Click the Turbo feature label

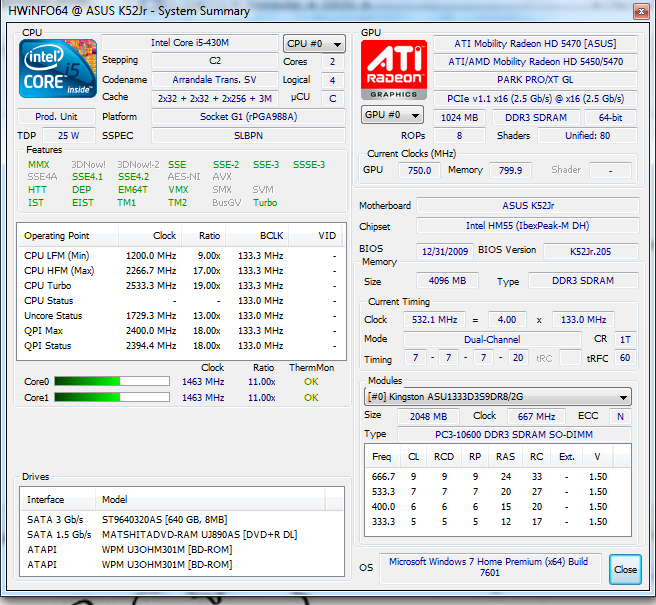(265, 203)
